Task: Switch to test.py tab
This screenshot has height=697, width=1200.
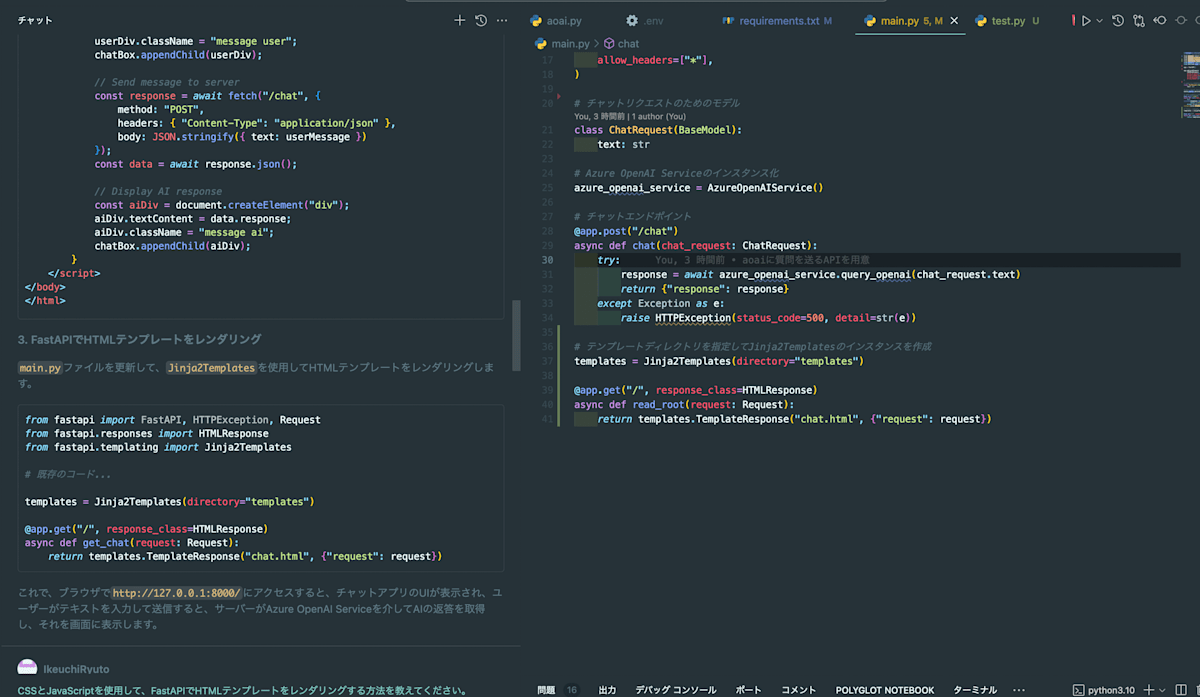Action: pyautogui.click(x=1007, y=20)
